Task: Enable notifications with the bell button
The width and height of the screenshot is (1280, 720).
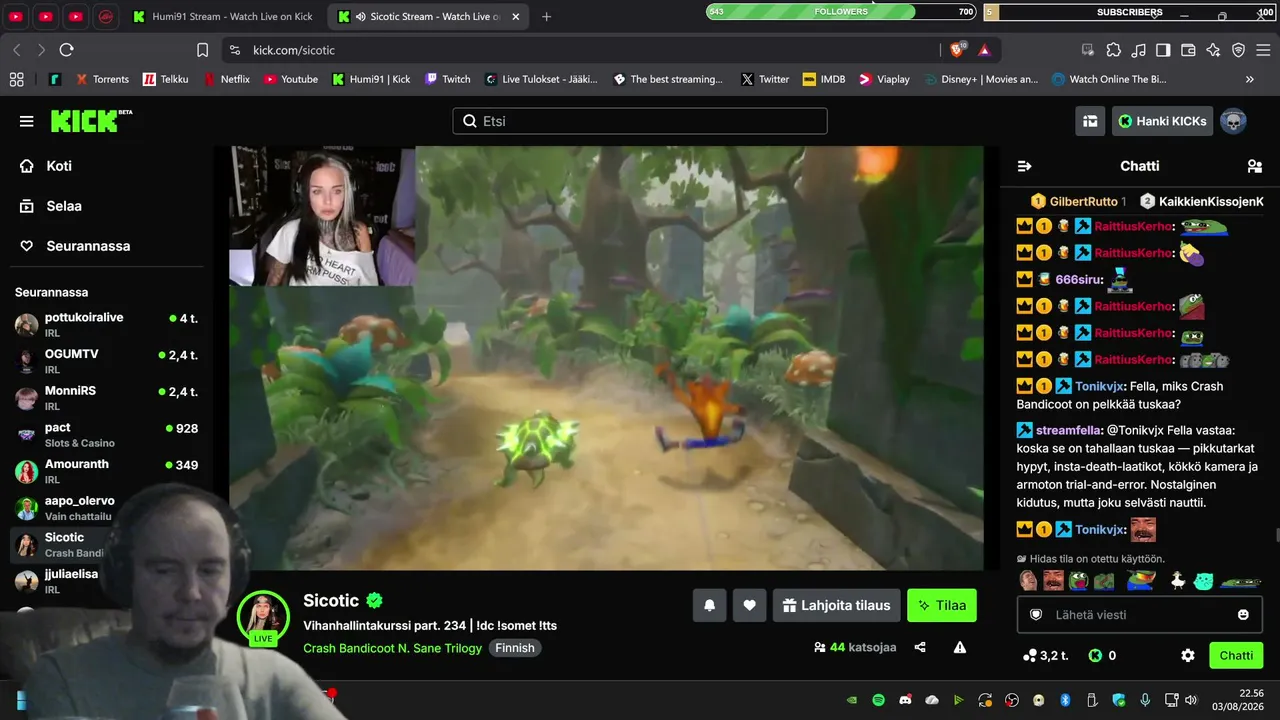Action: coord(709,605)
